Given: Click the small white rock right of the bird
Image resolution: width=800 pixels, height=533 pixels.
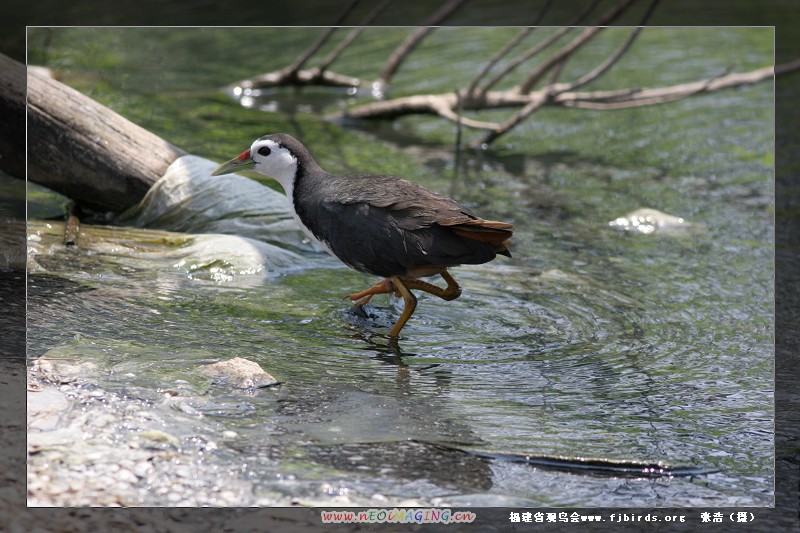Looking at the screenshot, I should pos(648,221).
